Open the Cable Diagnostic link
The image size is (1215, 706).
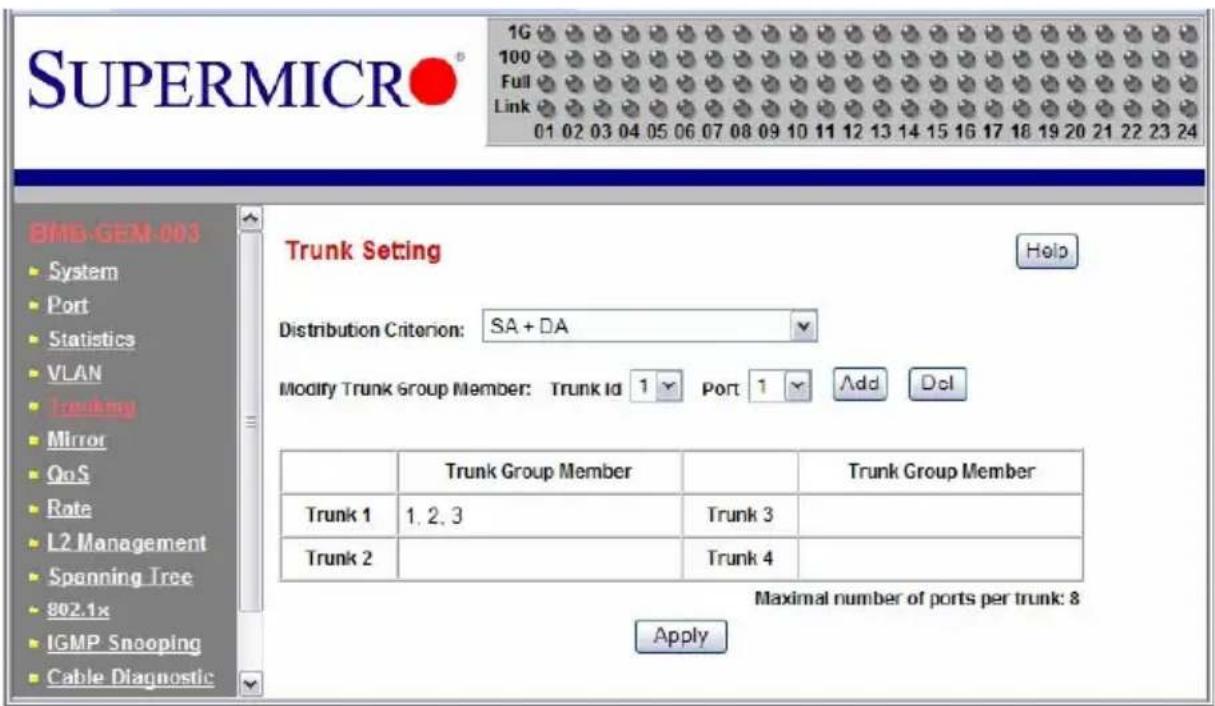click(131, 677)
